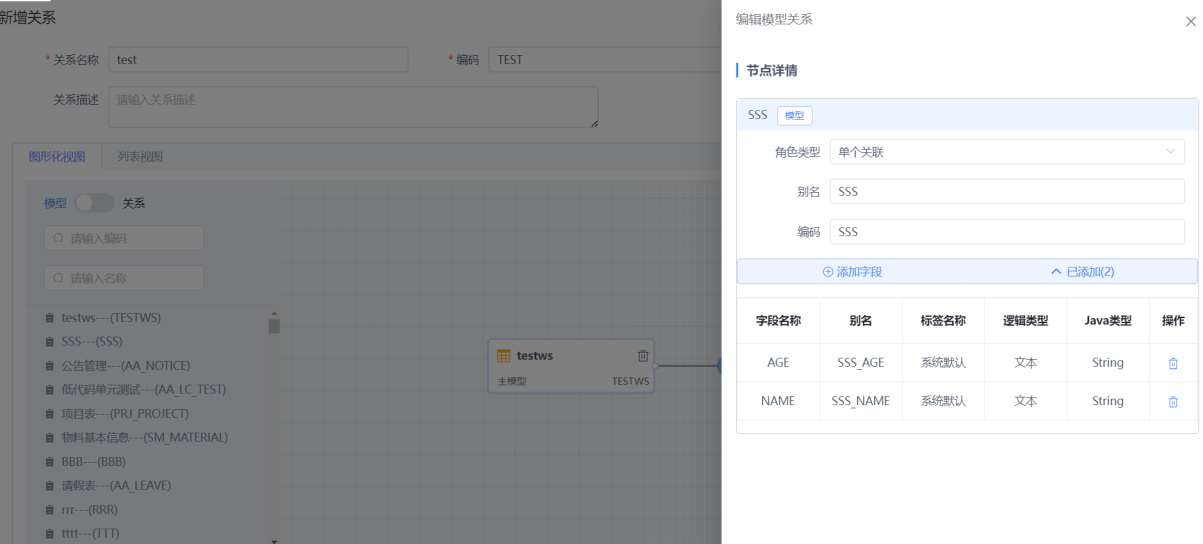The image size is (1203, 544).
Task: Click the 逻辑类型 column header
Action: (1026, 321)
